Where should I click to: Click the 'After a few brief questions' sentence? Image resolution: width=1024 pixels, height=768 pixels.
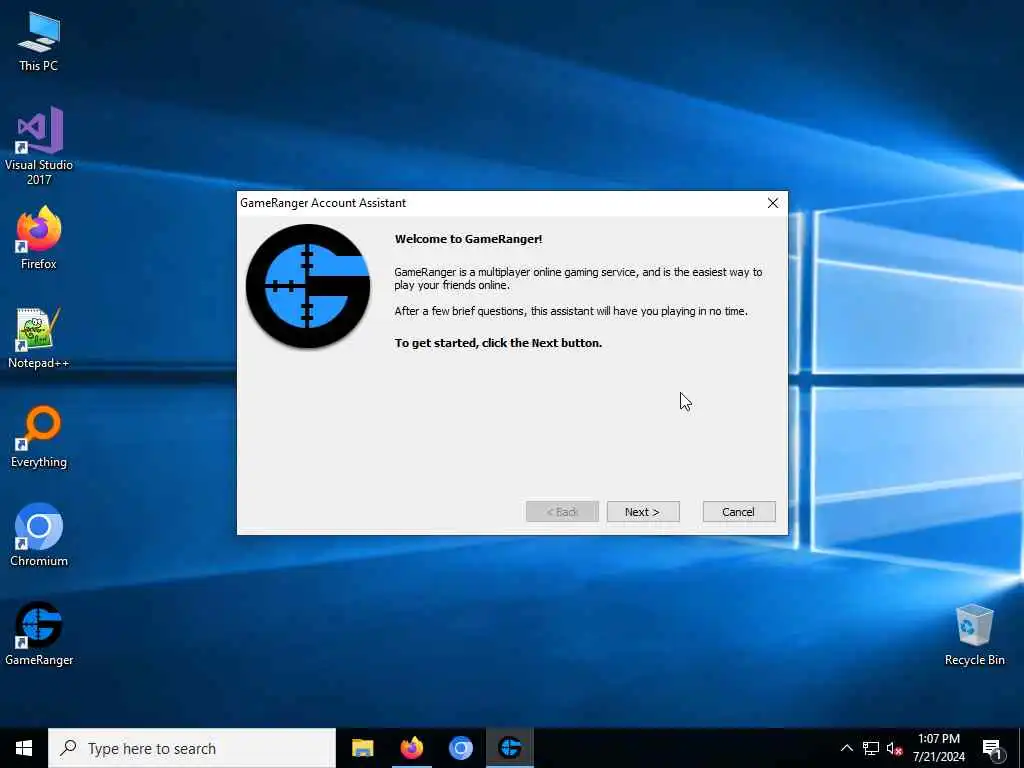coord(571,311)
